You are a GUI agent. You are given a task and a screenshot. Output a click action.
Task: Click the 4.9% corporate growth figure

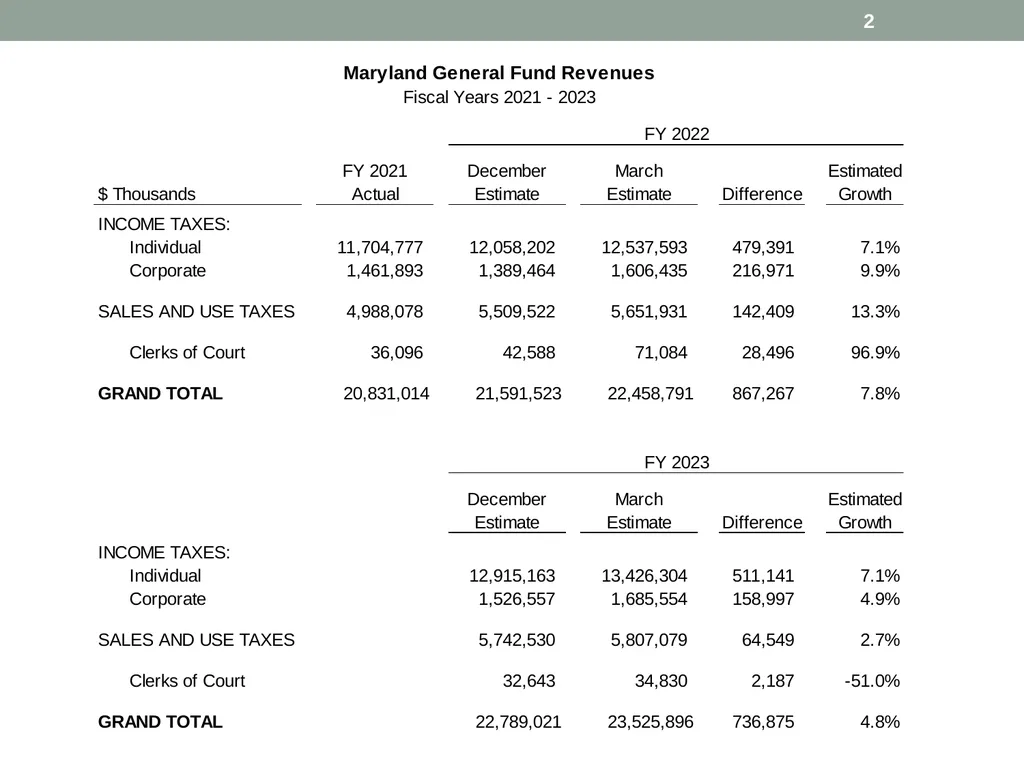[880, 600]
